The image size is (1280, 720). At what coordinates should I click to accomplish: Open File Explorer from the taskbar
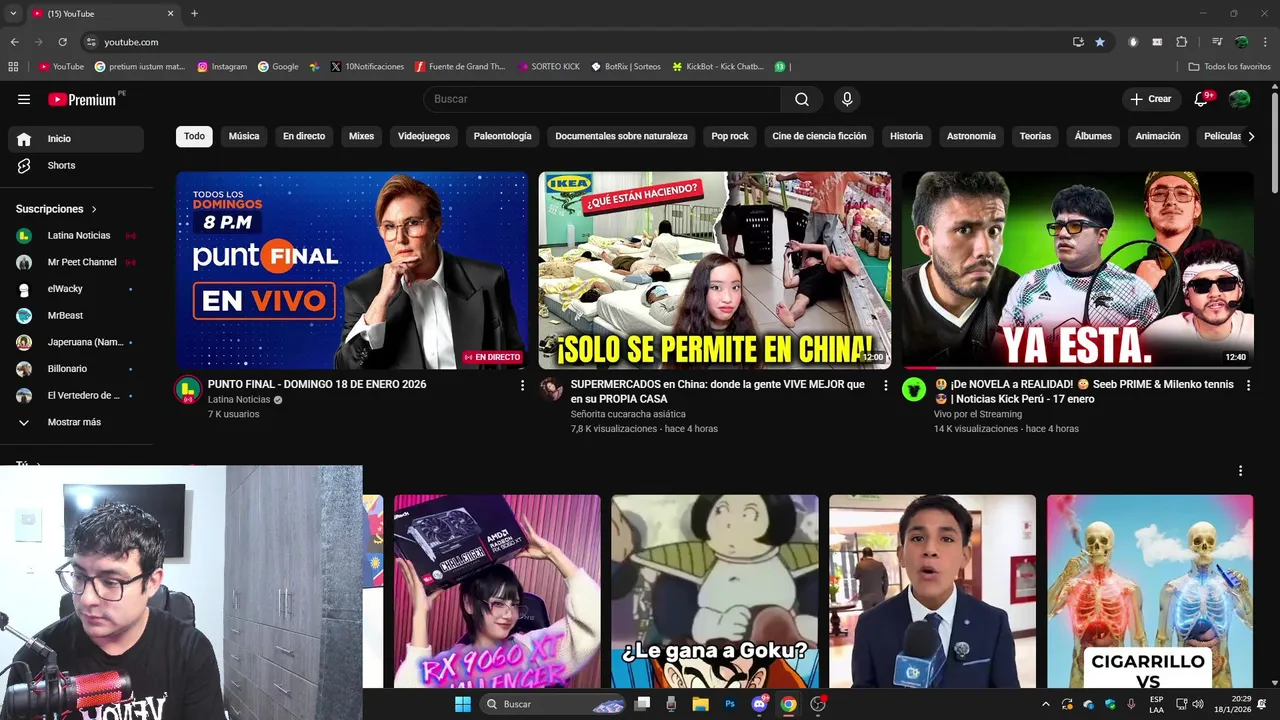coord(701,704)
